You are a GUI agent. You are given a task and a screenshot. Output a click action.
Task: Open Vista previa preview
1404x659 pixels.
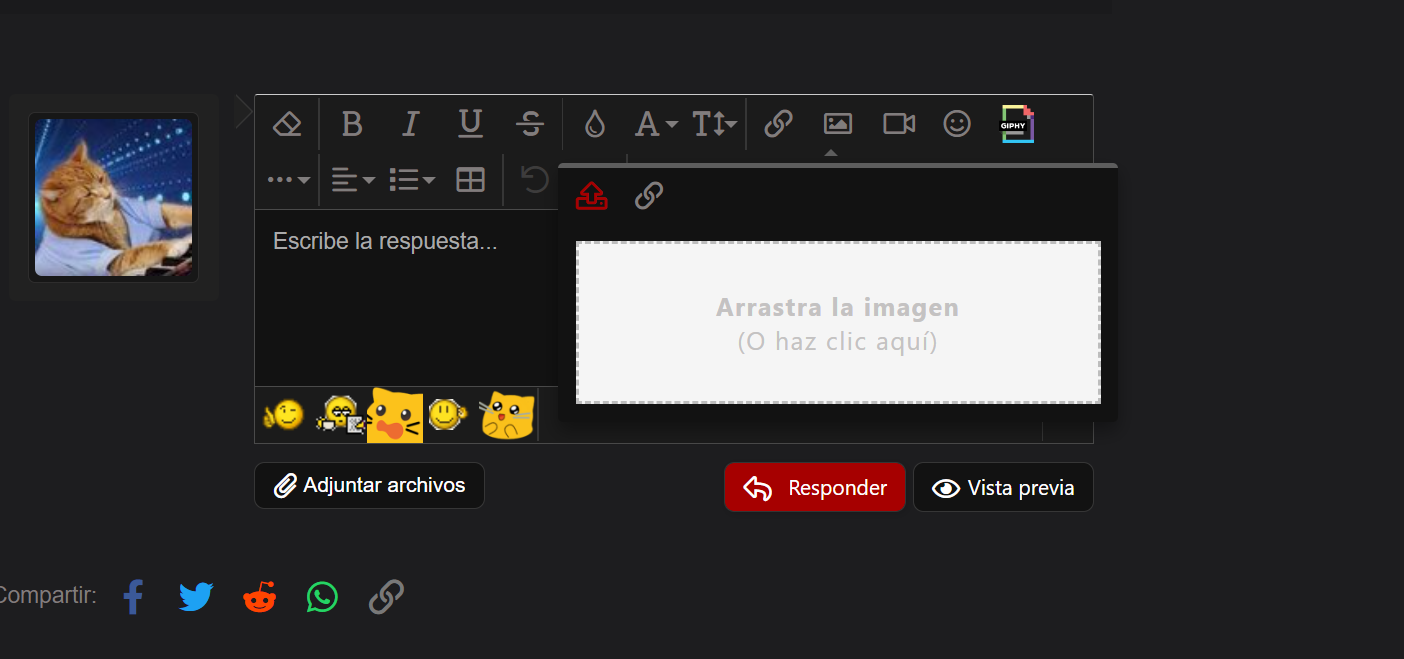coord(1003,488)
